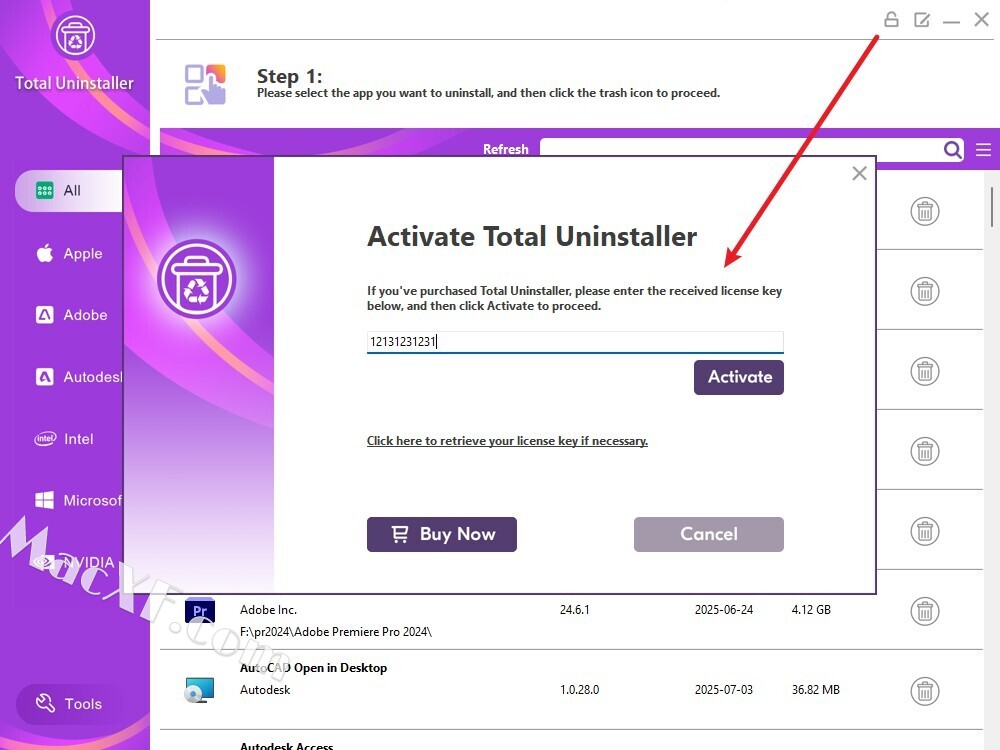Click Refresh in the purple toolbar
The image size is (1000, 750).
click(x=505, y=149)
